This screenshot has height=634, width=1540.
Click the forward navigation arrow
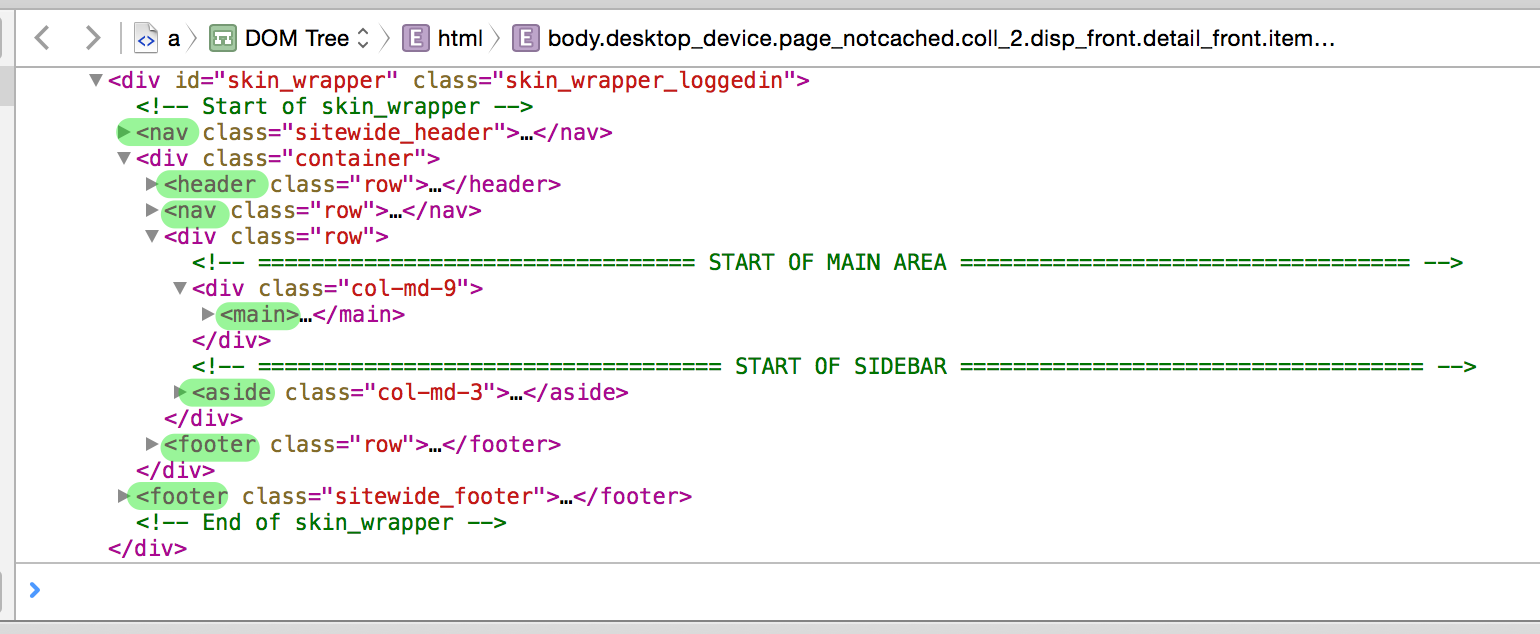pyautogui.click(x=91, y=37)
